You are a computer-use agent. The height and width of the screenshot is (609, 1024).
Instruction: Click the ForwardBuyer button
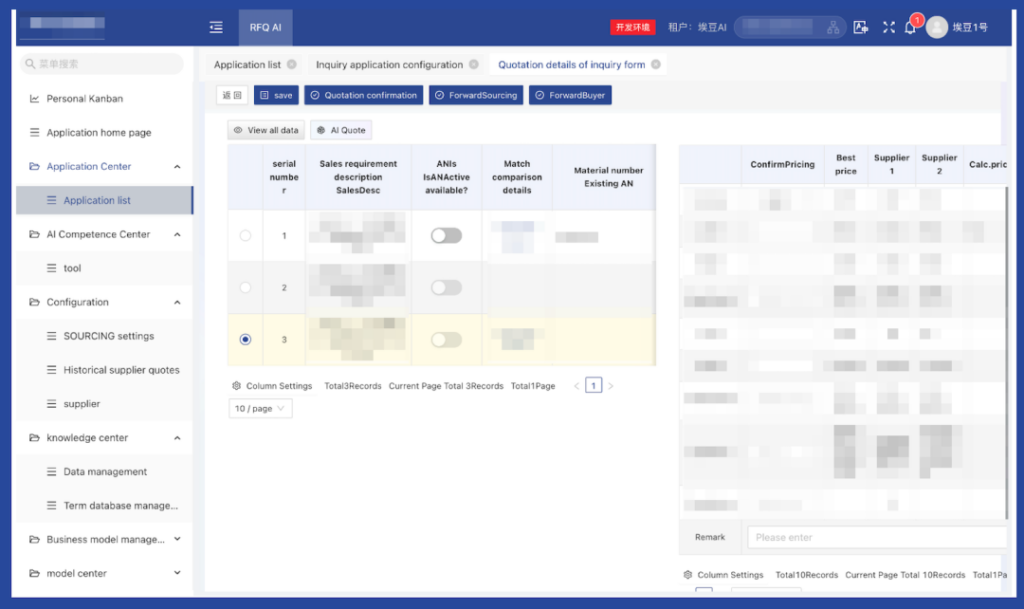pyautogui.click(x=570, y=95)
